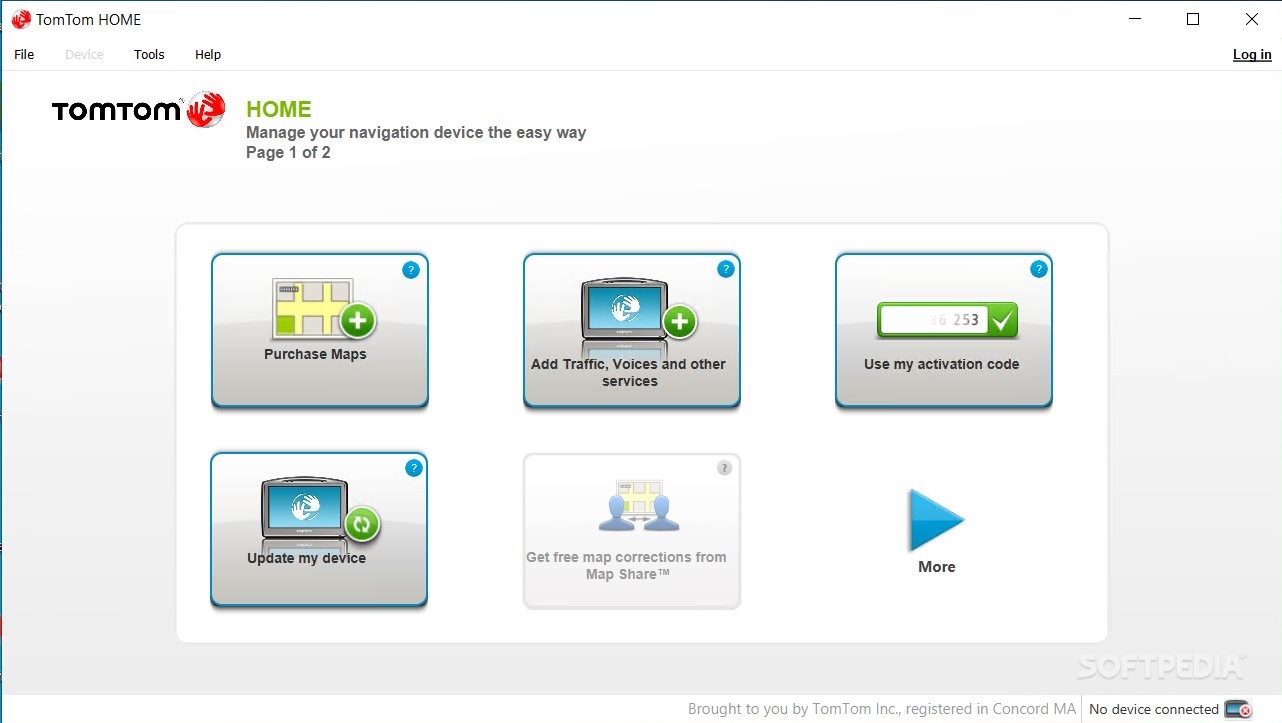Click the TomTom logo in header
The image size is (1282, 723).
pos(139,110)
